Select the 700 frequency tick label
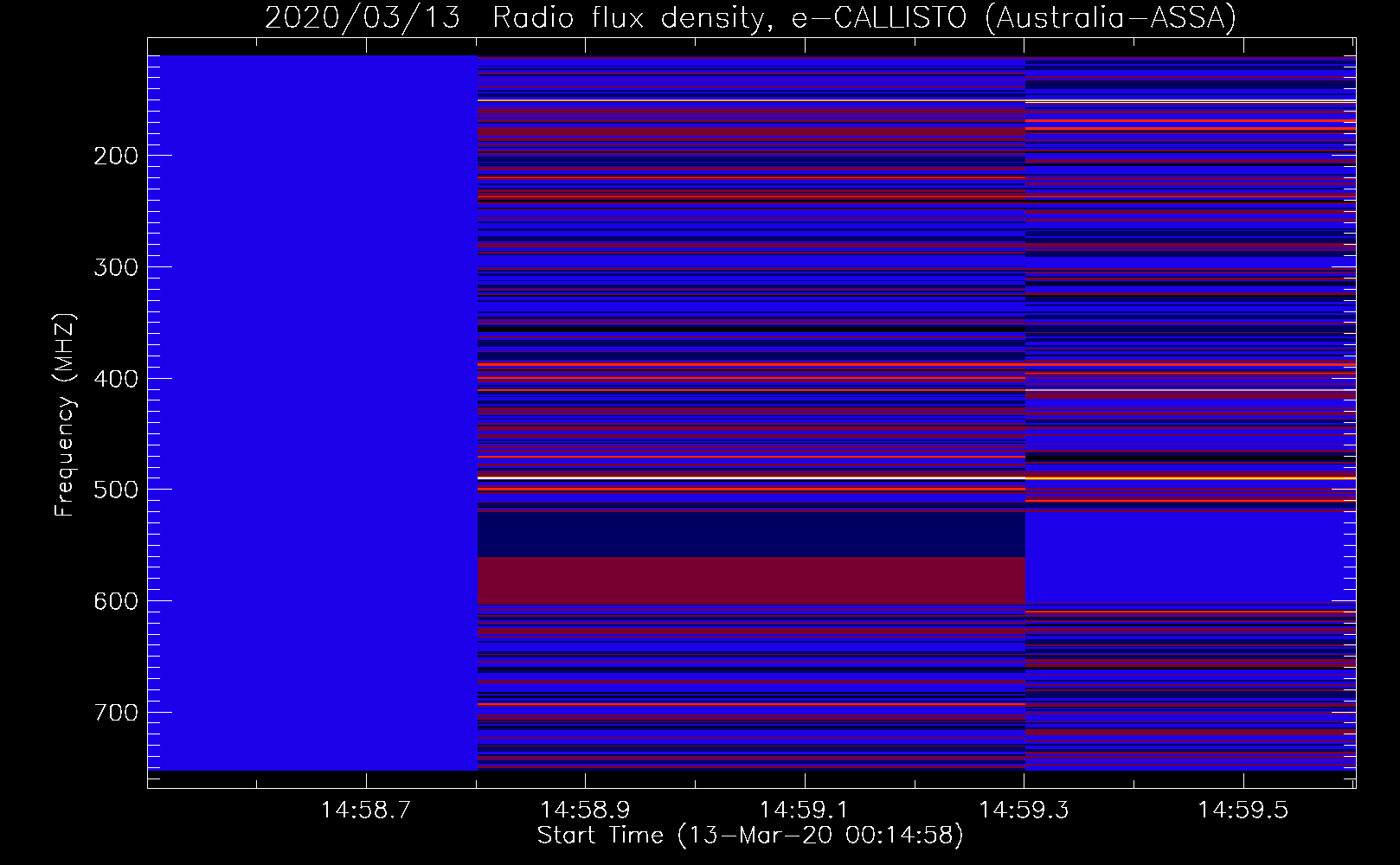This screenshot has height=865, width=1400. 116,713
